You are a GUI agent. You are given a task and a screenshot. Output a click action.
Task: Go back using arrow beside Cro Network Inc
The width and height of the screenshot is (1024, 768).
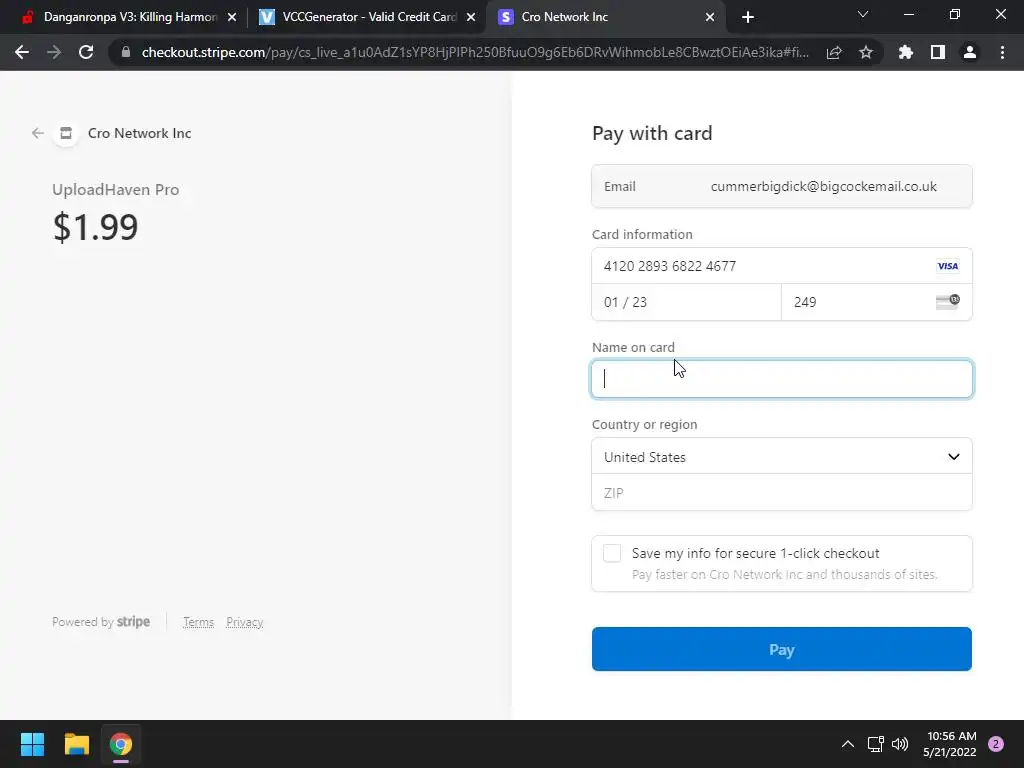[38, 133]
